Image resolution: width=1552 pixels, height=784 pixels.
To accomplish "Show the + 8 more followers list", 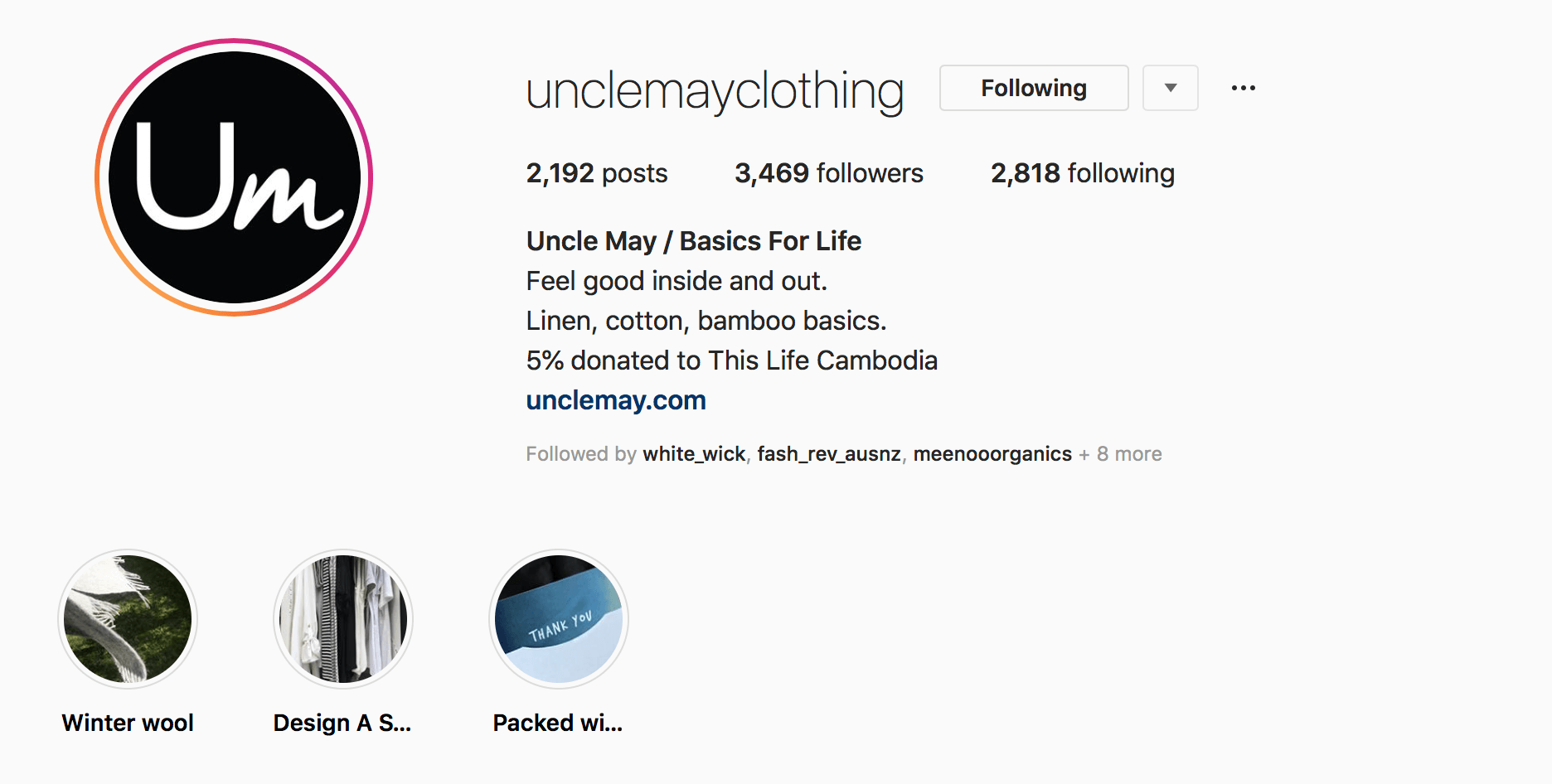I will 1119,453.
